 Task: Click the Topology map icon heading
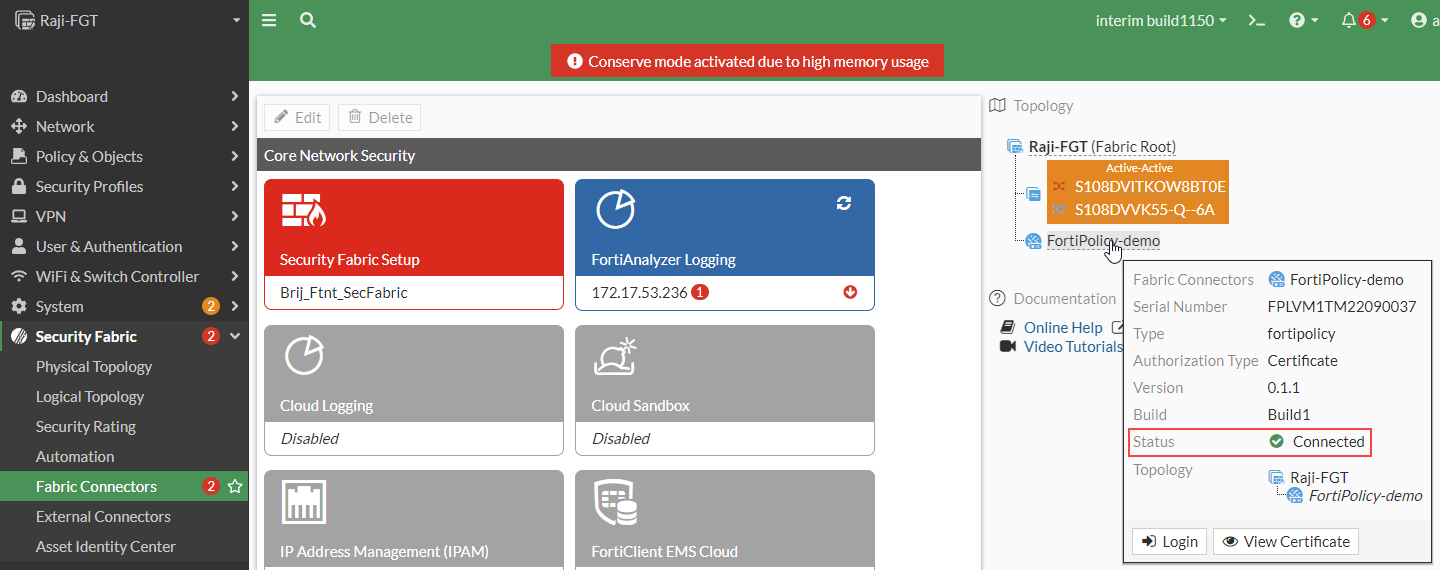pyautogui.click(x=997, y=105)
